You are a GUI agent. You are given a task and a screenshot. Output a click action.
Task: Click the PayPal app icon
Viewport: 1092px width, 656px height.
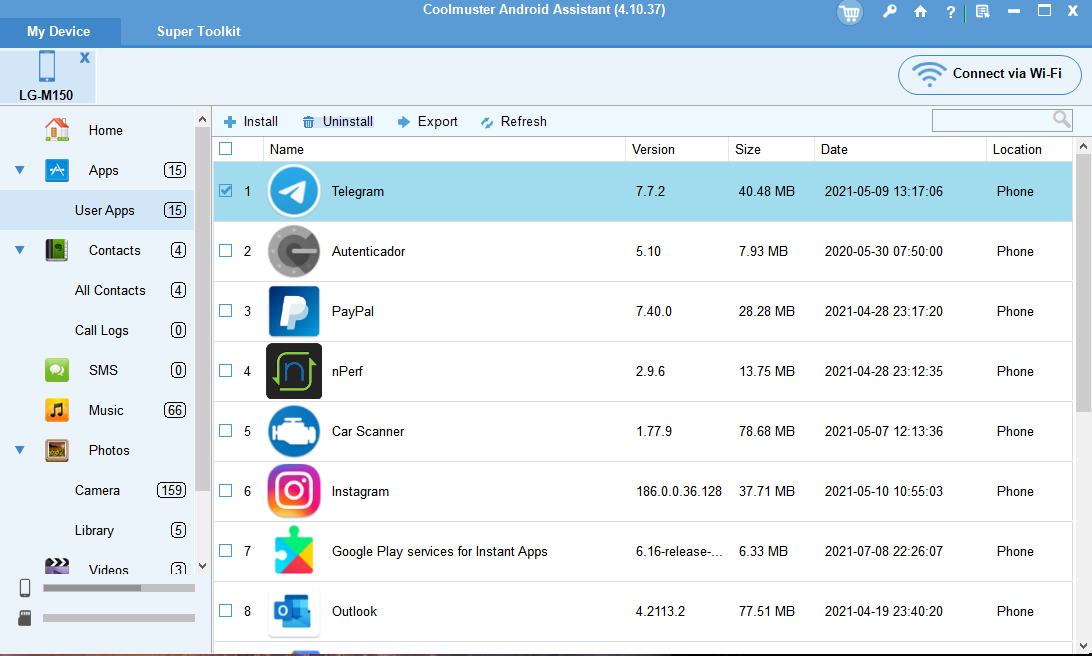294,311
